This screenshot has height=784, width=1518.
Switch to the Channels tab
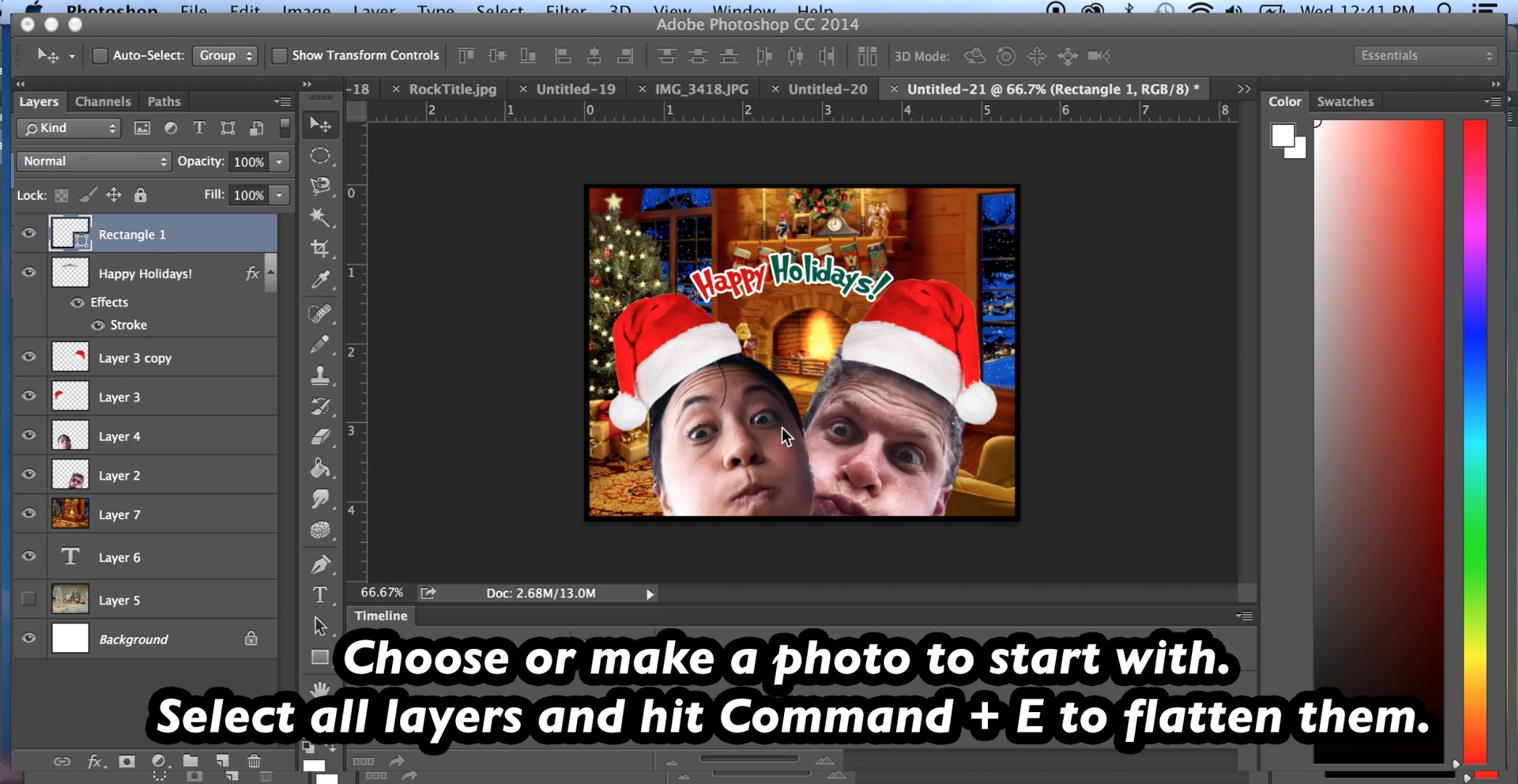click(x=102, y=101)
